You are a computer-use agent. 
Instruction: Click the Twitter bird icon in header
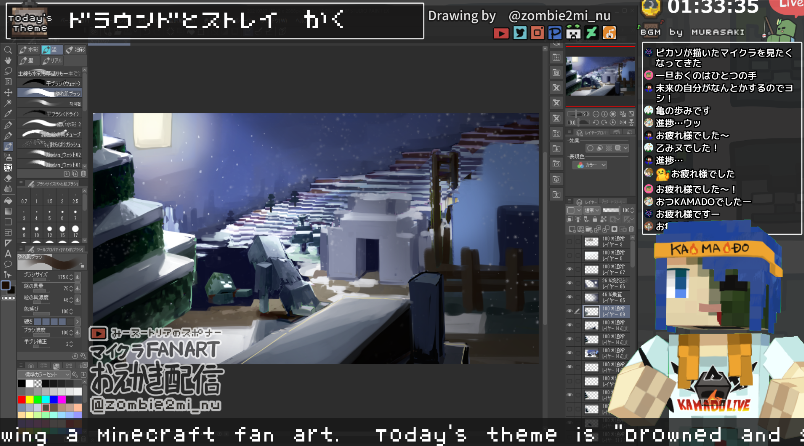pos(520,33)
